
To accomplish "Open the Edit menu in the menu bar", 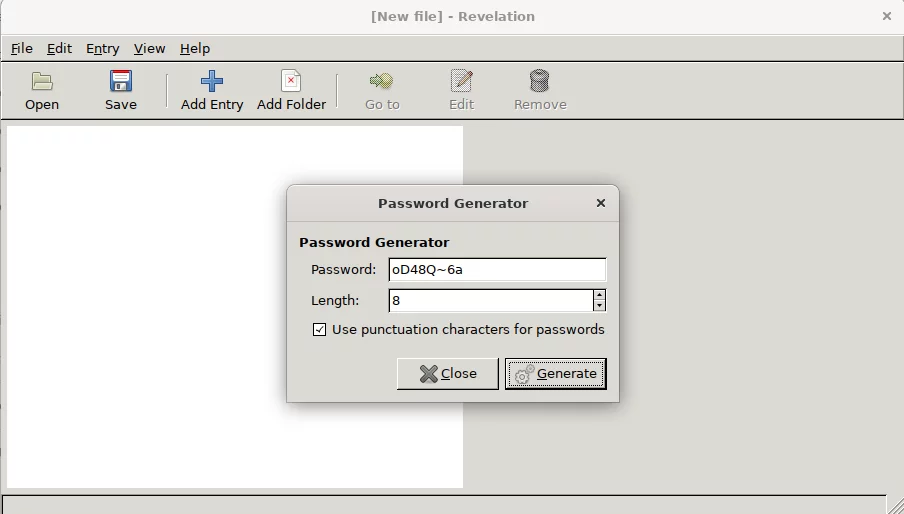I will 59,48.
